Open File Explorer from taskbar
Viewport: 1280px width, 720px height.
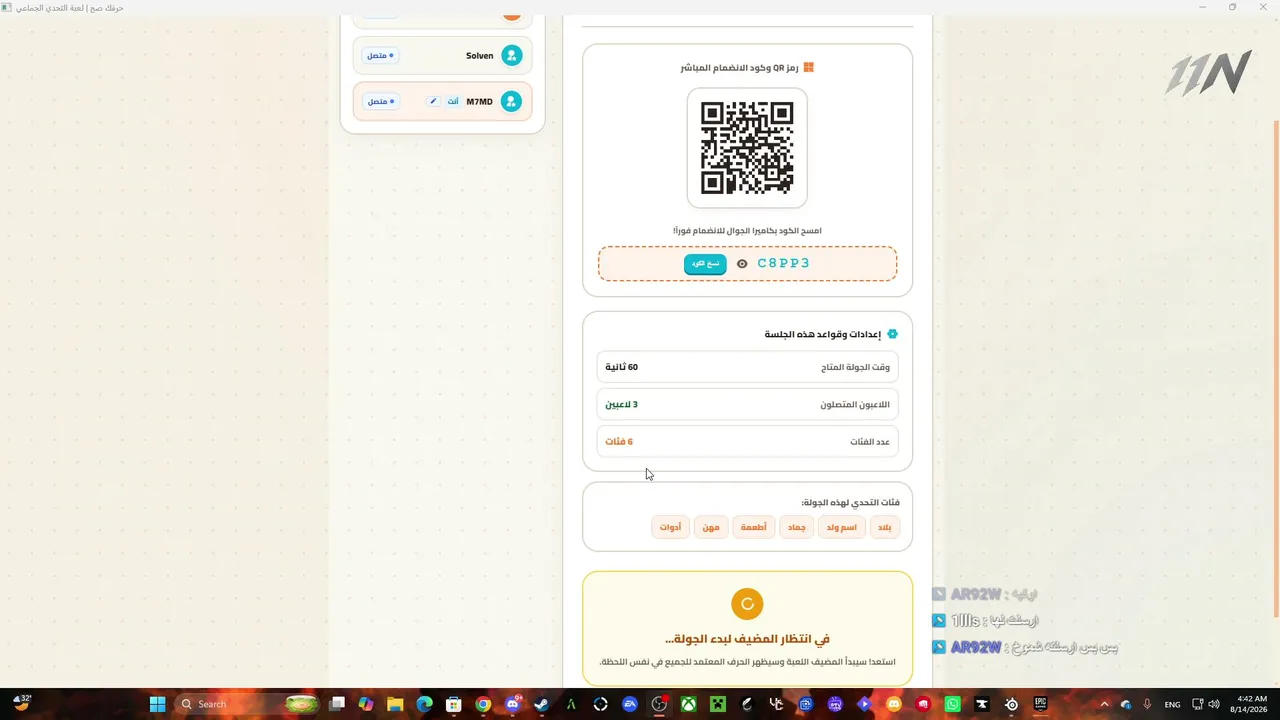[x=395, y=704]
